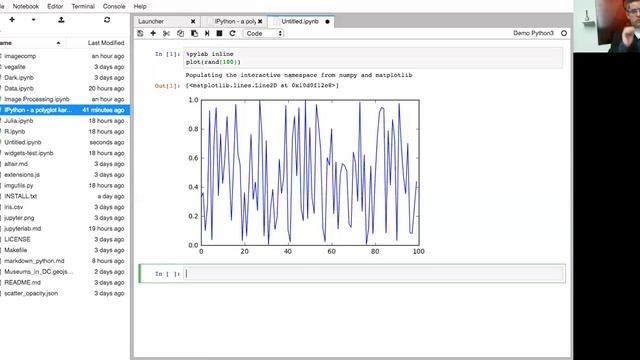Copy the selected cell using the toolbar icon
The height and width of the screenshot is (360, 640).
(x=180, y=33)
